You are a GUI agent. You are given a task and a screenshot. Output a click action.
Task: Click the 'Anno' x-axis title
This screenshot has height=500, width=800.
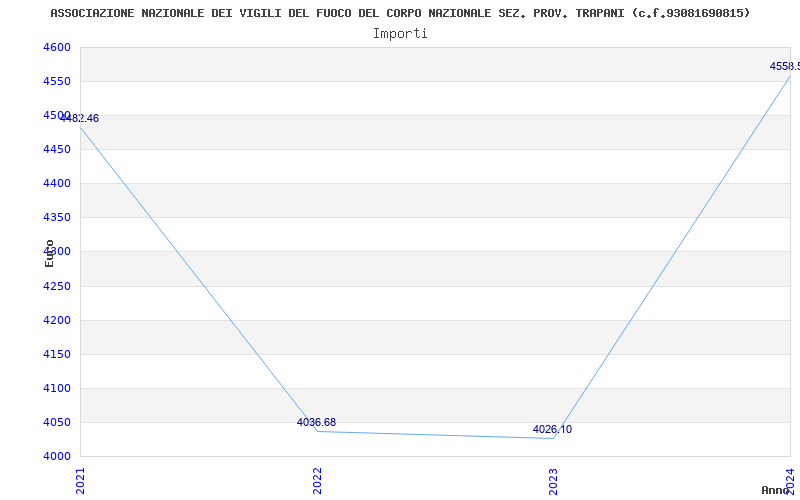775,490
